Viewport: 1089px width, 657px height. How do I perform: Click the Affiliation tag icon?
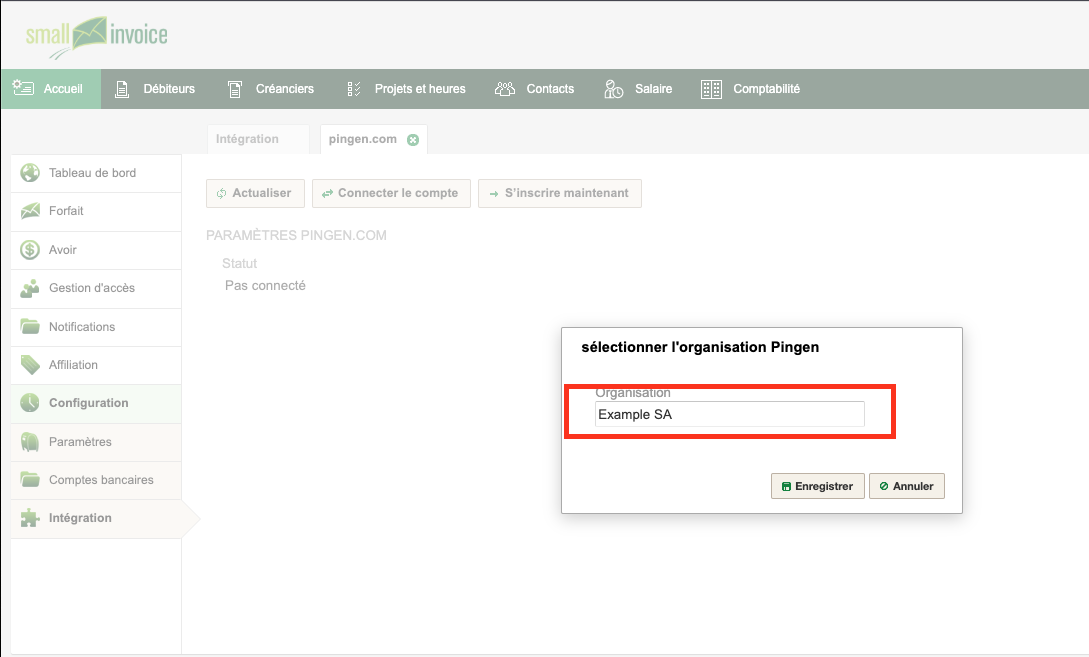(x=30, y=365)
